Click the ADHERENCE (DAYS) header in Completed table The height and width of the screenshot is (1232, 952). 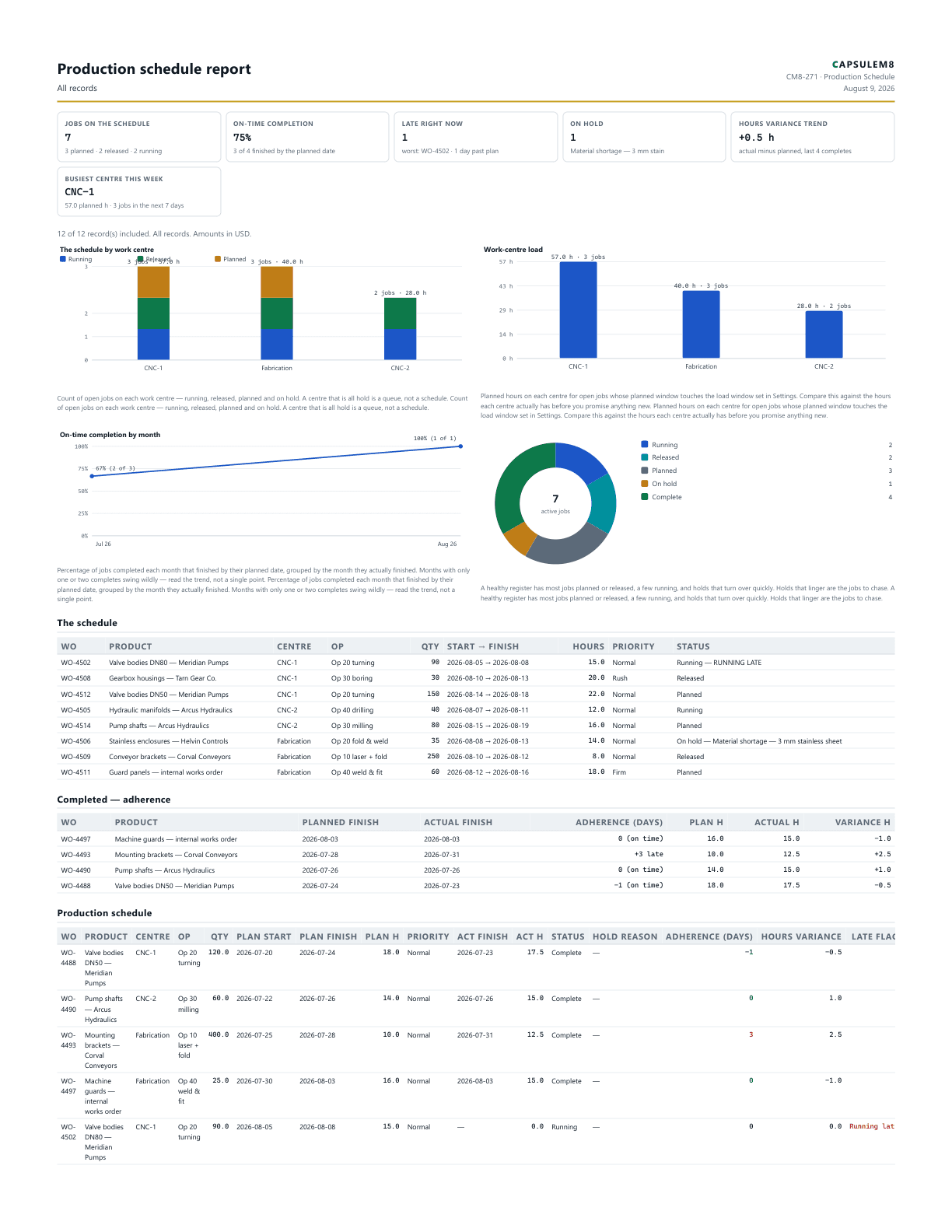(619, 822)
